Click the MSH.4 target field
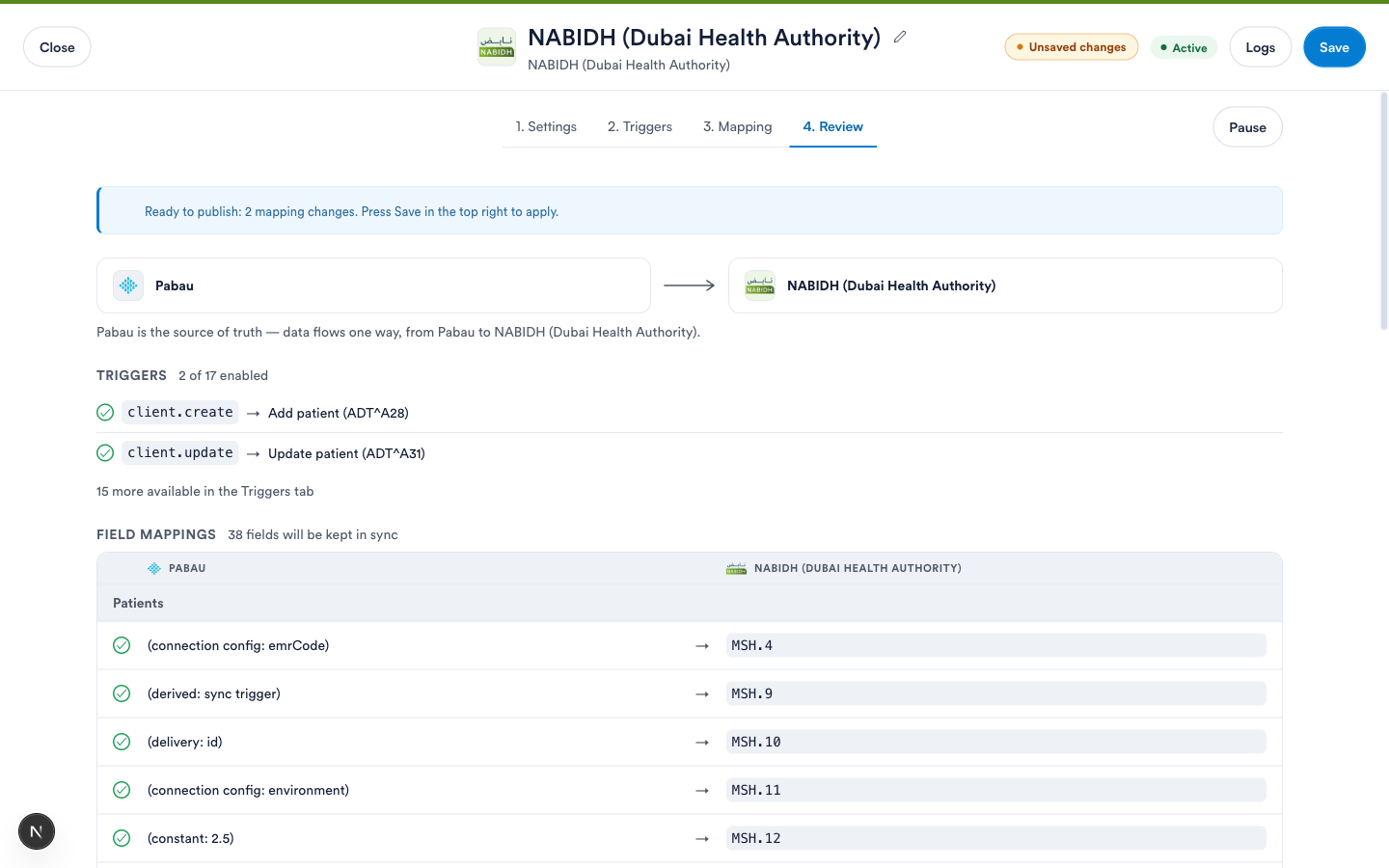The image size is (1389, 868). (x=996, y=645)
